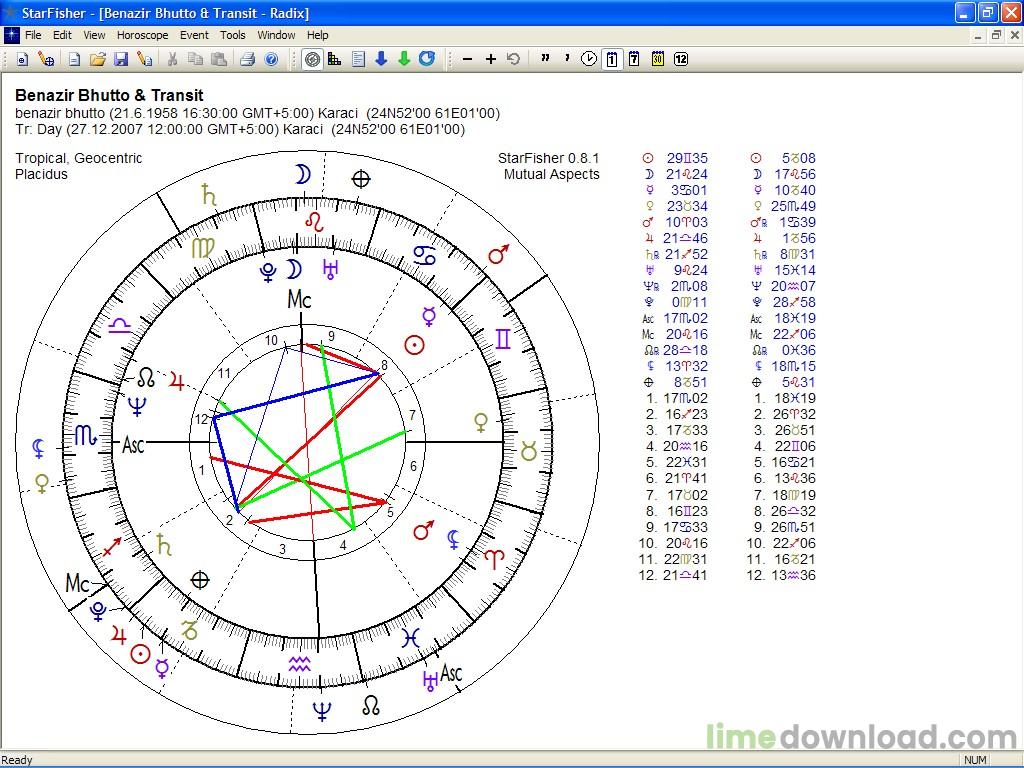Click the Benazir Bhutto & Transit chart title
This screenshot has width=1024, height=768.
coord(109,96)
